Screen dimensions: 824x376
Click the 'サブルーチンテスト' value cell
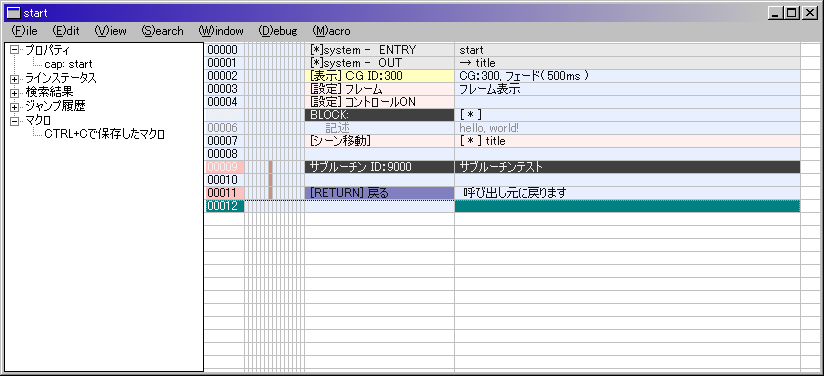pyautogui.click(x=627, y=167)
